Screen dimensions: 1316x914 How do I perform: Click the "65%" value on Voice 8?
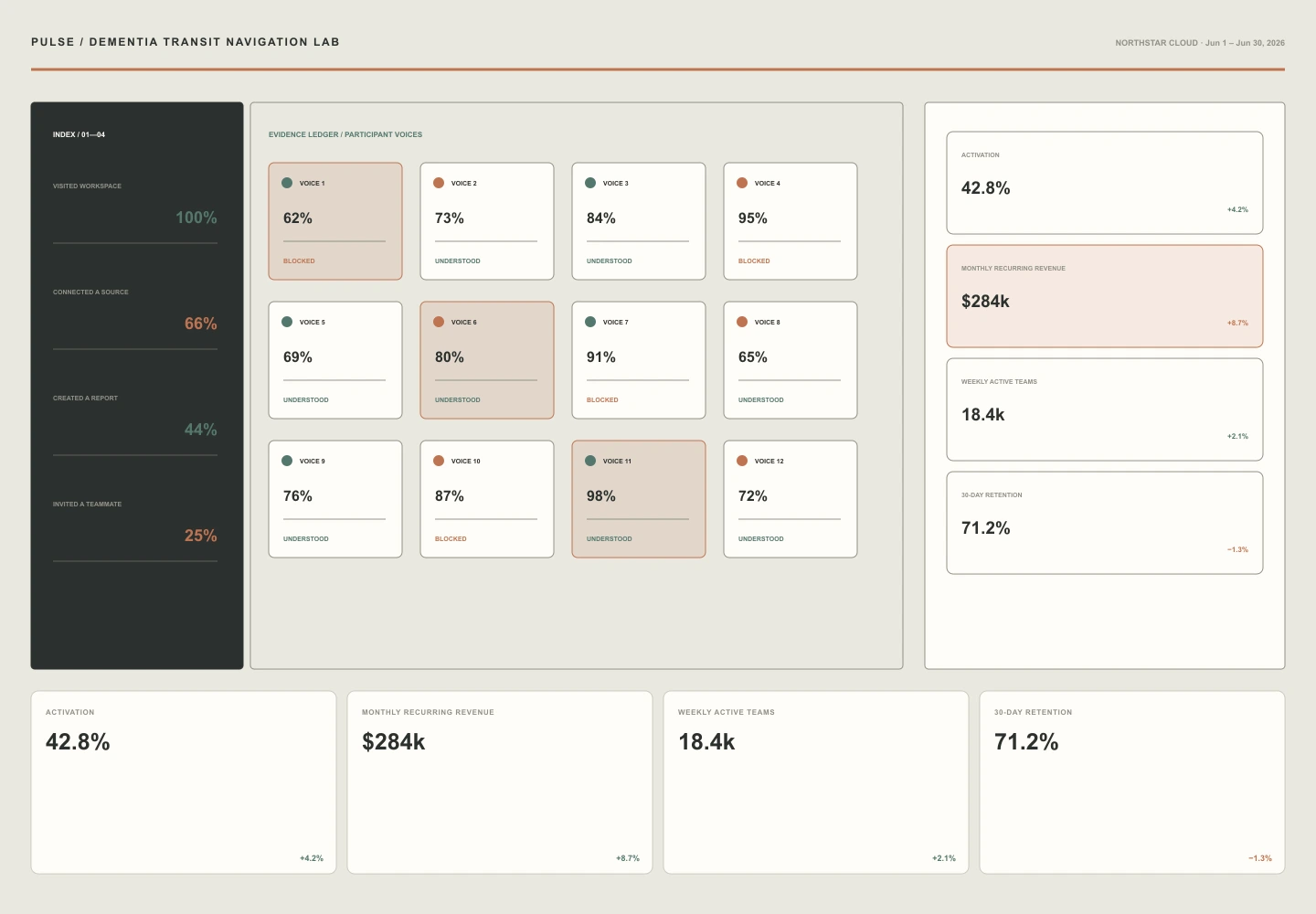point(753,357)
